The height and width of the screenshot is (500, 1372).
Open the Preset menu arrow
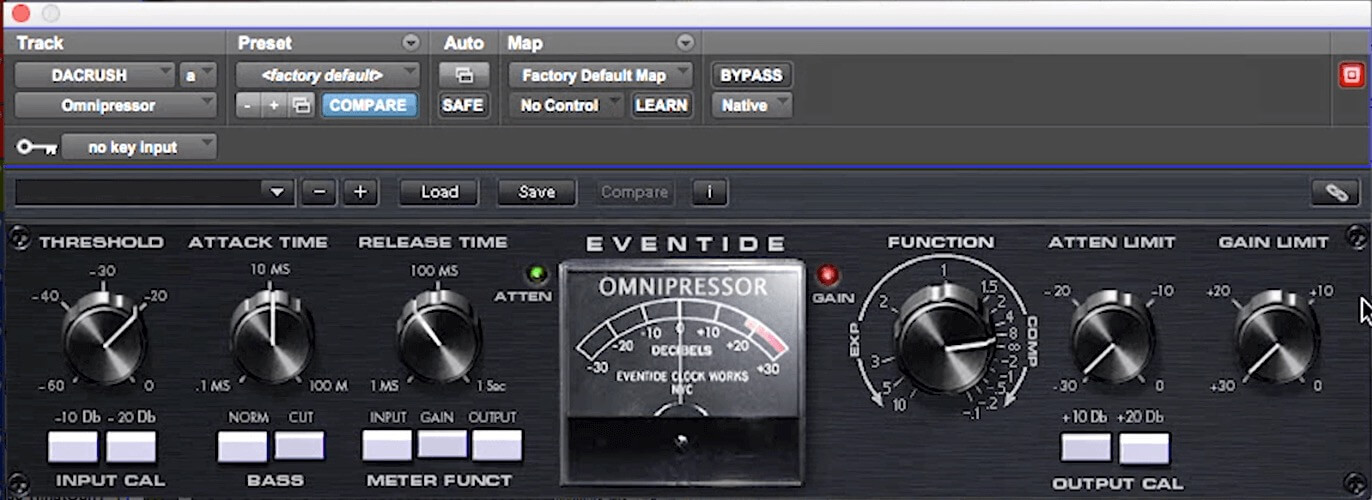(x=410, y=43)
